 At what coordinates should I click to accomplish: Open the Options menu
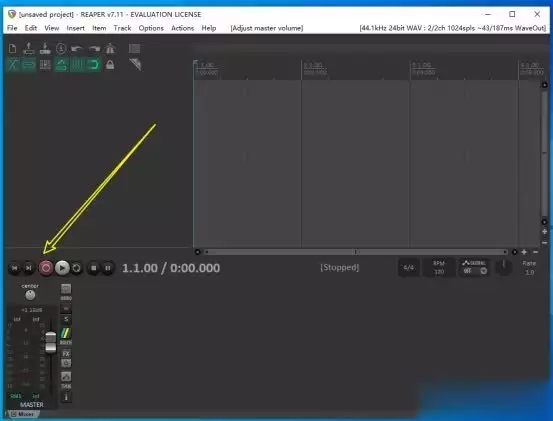(x=151, y=28)
